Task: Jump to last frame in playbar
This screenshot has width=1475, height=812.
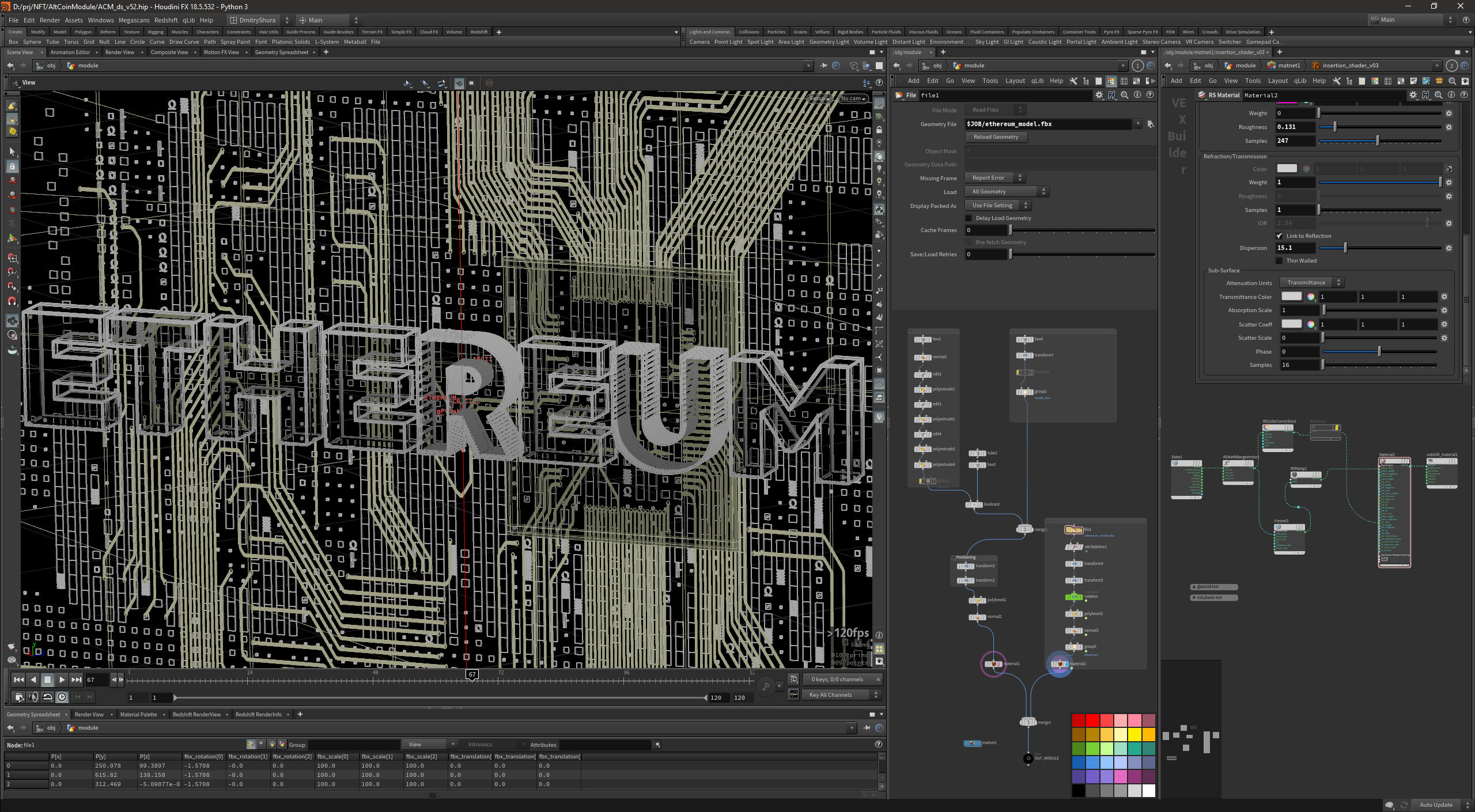Action: (x=76, y=680)
